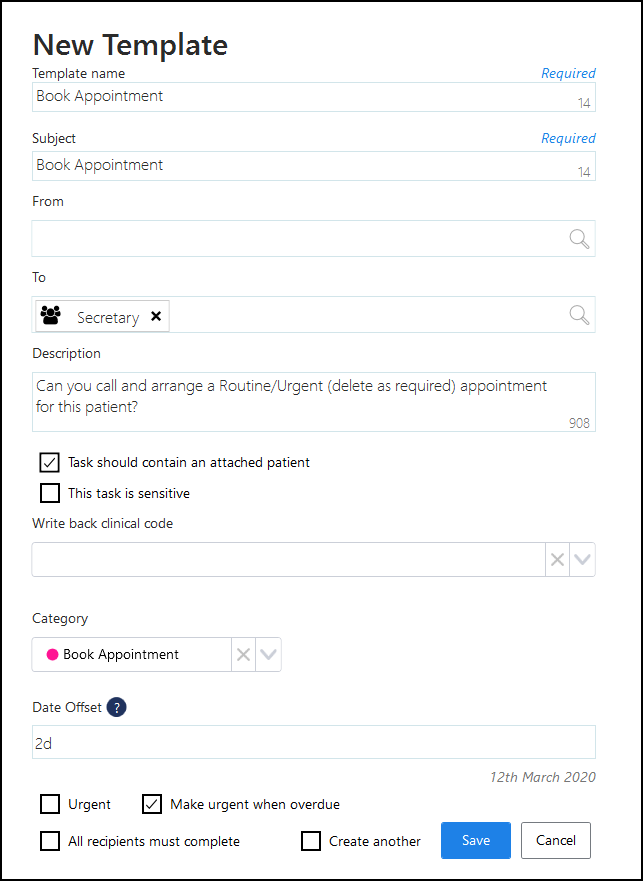Remove the Secretary recipient tag
The image size is (643, 881).
pyautogui.click(x=156, y=316)
